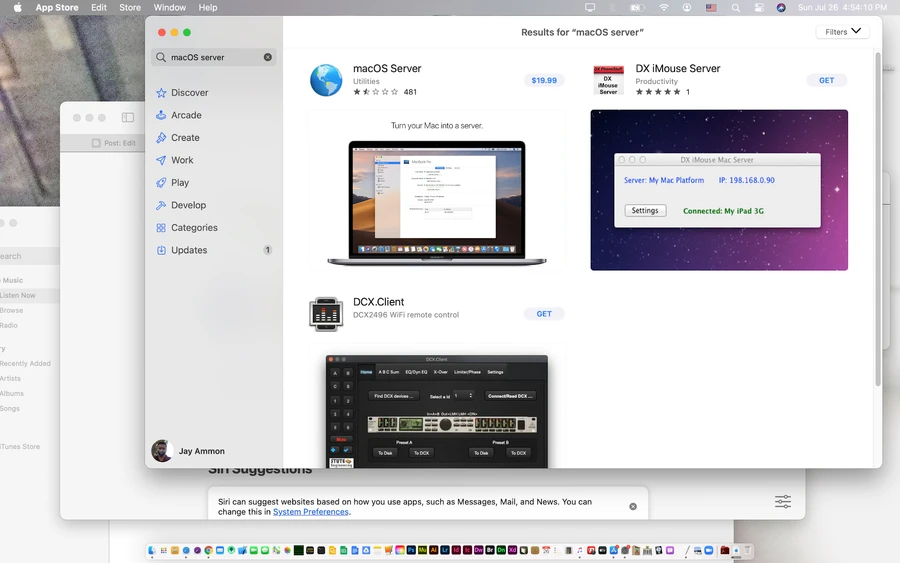Open the macOS Server app title
Screen dimensions: 900x563
point(387,68)
